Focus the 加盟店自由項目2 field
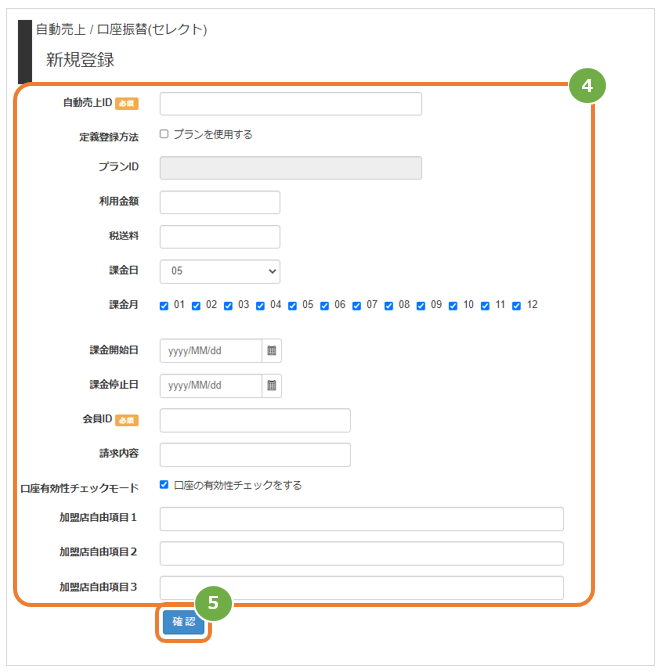This screenshot has width=662, height=672. (x=362, y=553)
